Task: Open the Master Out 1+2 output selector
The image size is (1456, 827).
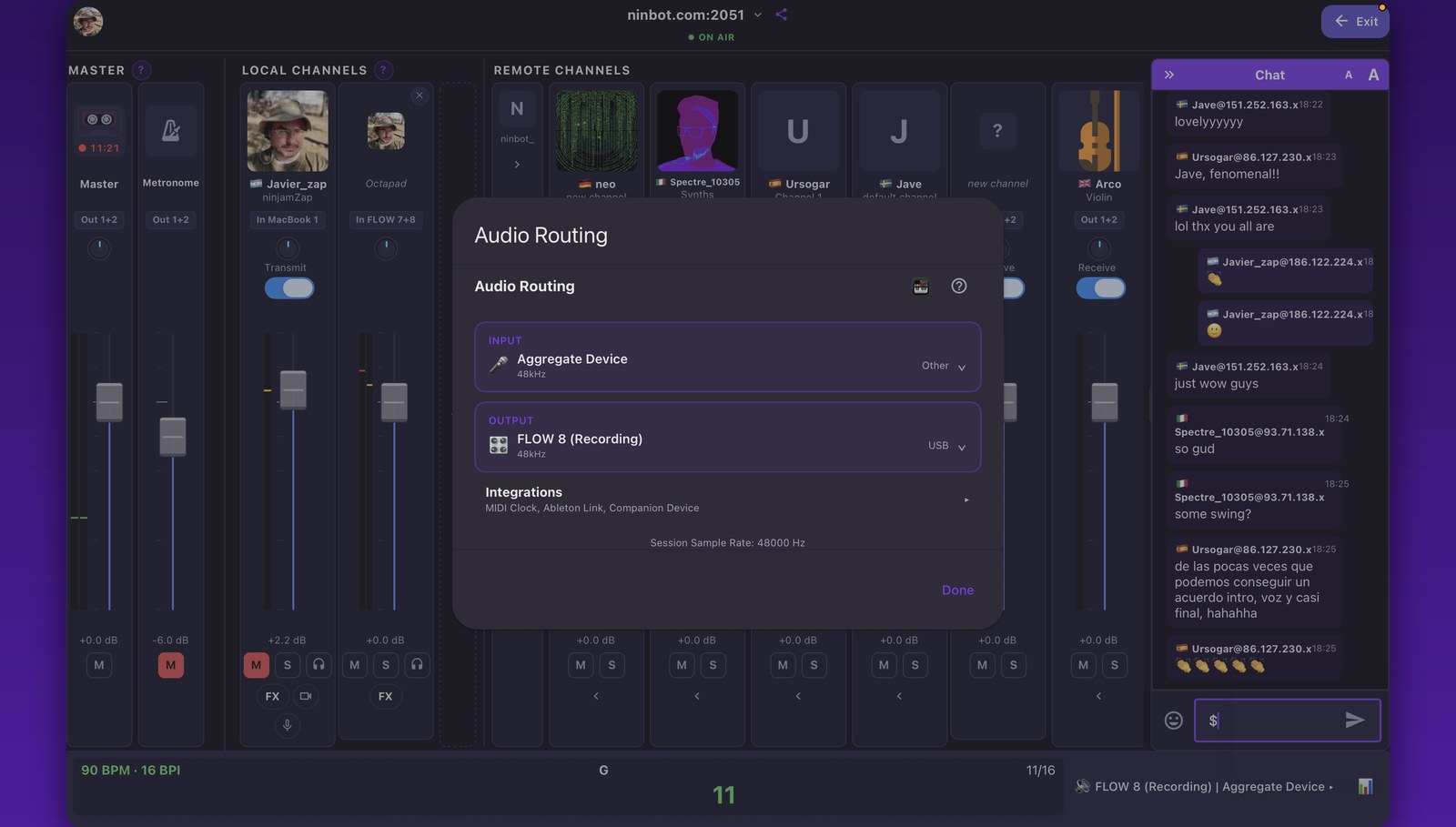Action: pos(99,219)
